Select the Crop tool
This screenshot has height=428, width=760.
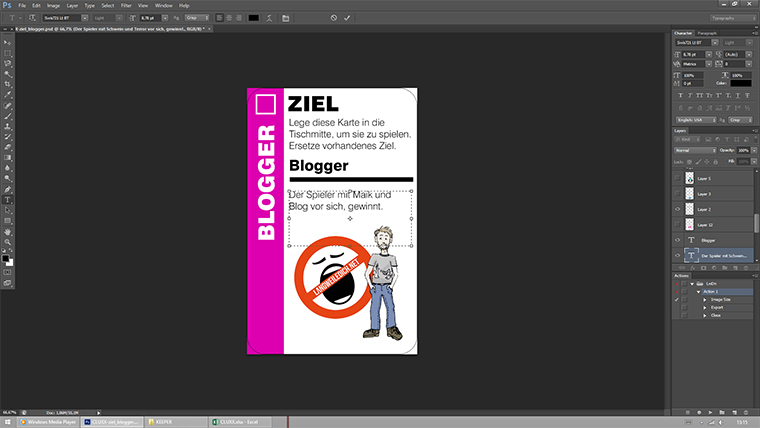pyautogui.click(x=8, y=85)
